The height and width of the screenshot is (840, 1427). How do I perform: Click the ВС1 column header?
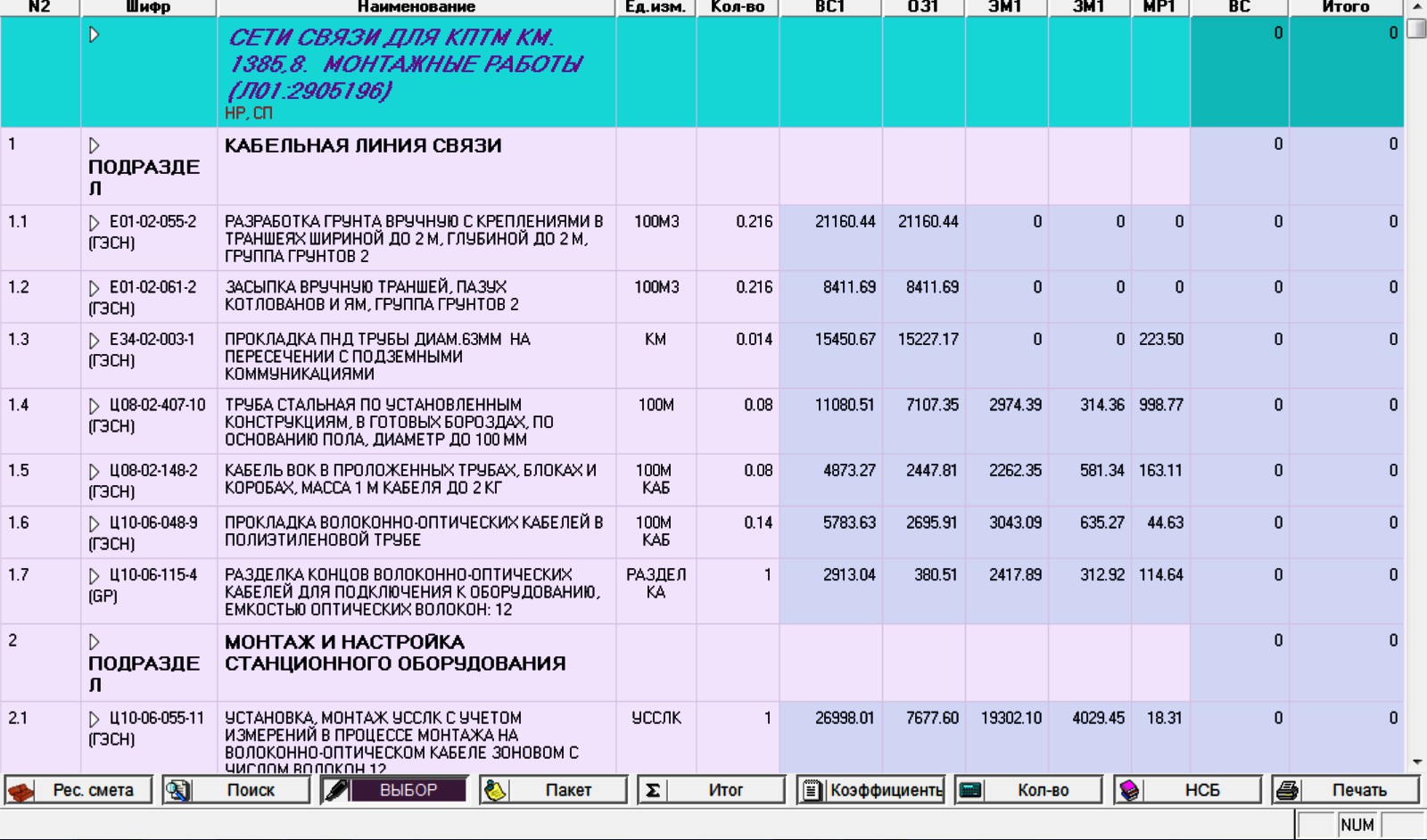[x=830, y=7]
